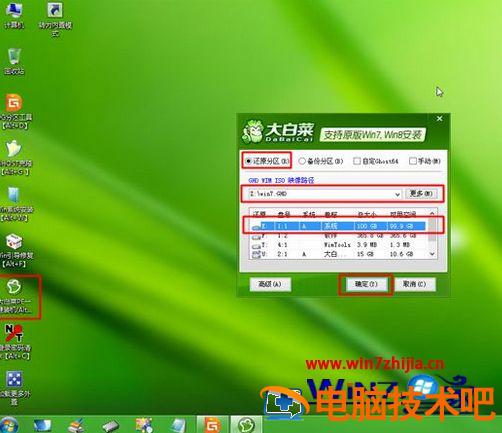The width and height of the screenshot is (502, 433).
Task: Click the 取消 (C) cancel button
Action: [415, 284]
